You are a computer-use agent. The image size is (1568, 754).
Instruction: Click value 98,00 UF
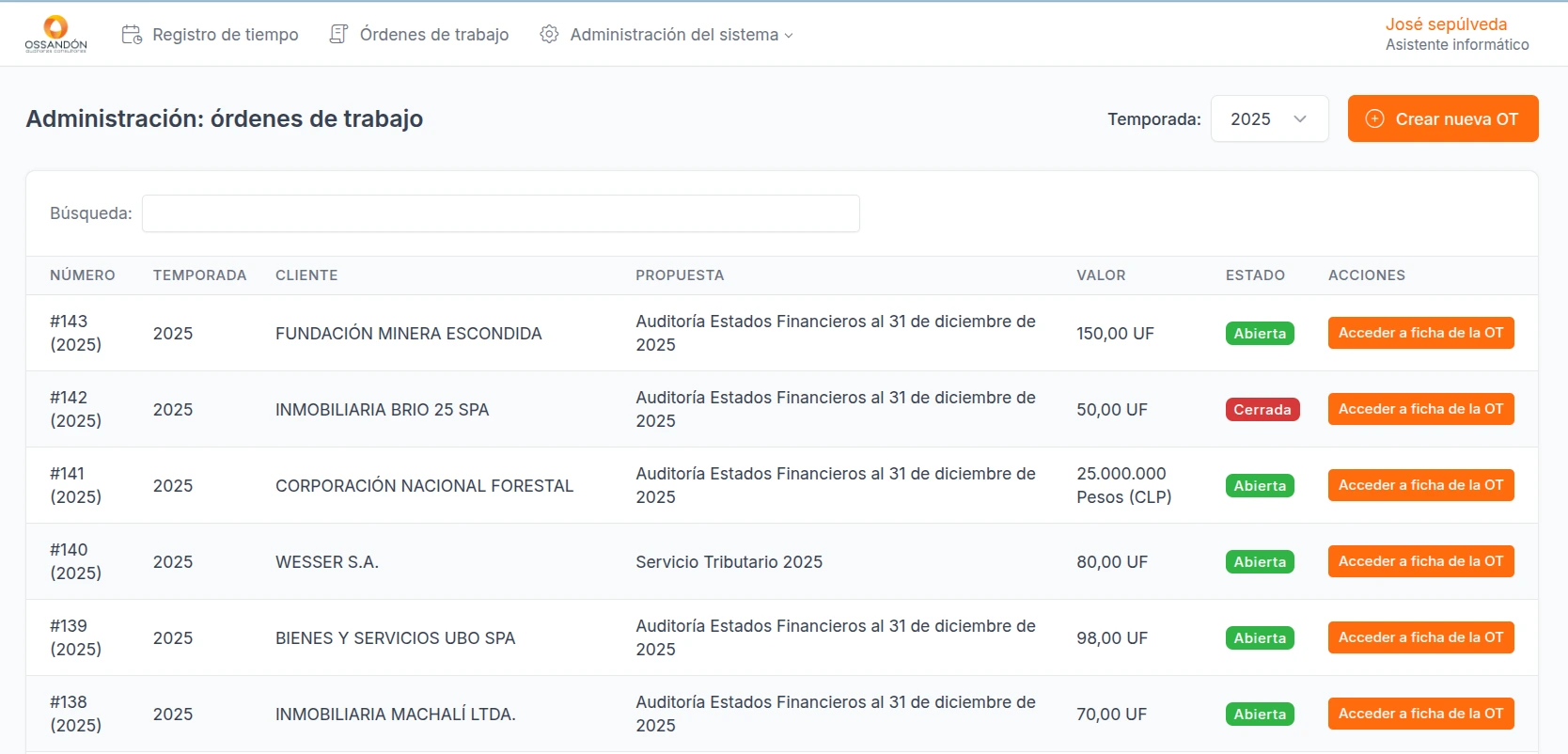coord(1112,638)
